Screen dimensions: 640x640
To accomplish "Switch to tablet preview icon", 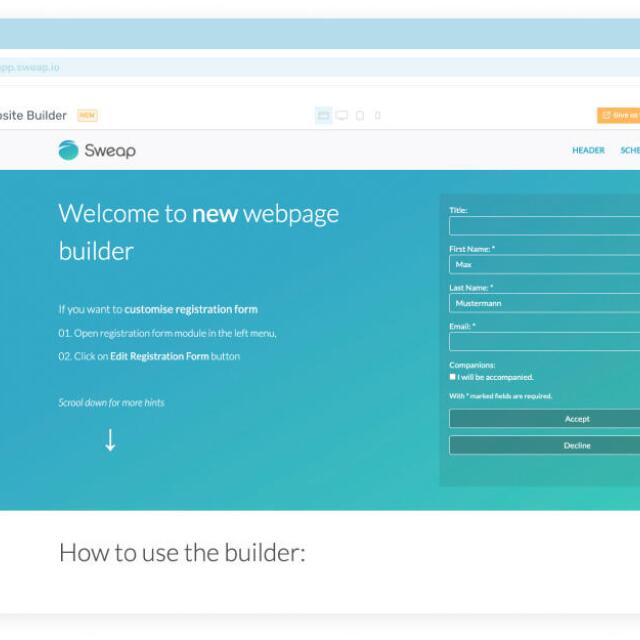I will (x=360, y=116).
